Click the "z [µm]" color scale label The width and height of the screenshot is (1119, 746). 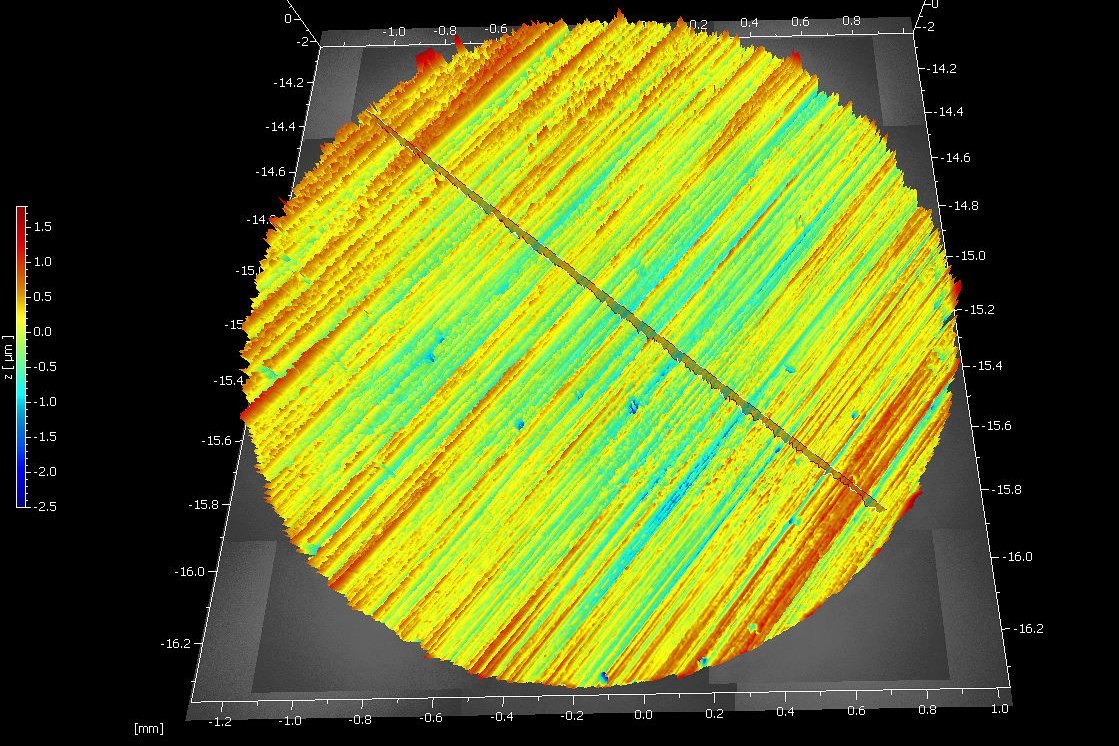pos(8,357)
